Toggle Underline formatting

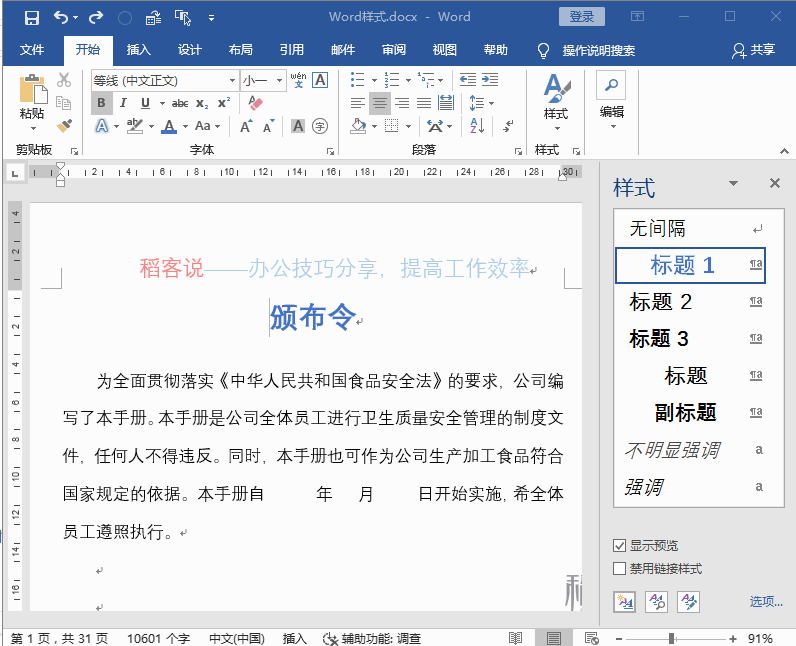pos(145,103)
